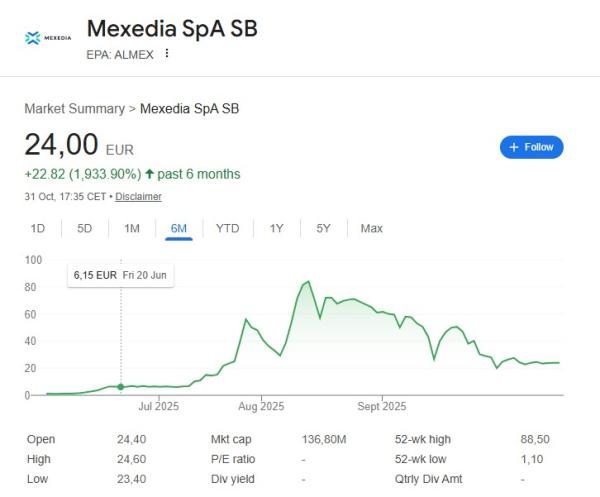The height and width of the screenshot is (497, 600).
Task: Open the three-dot options menu beside ALMEX
Action: click(167, 54)
